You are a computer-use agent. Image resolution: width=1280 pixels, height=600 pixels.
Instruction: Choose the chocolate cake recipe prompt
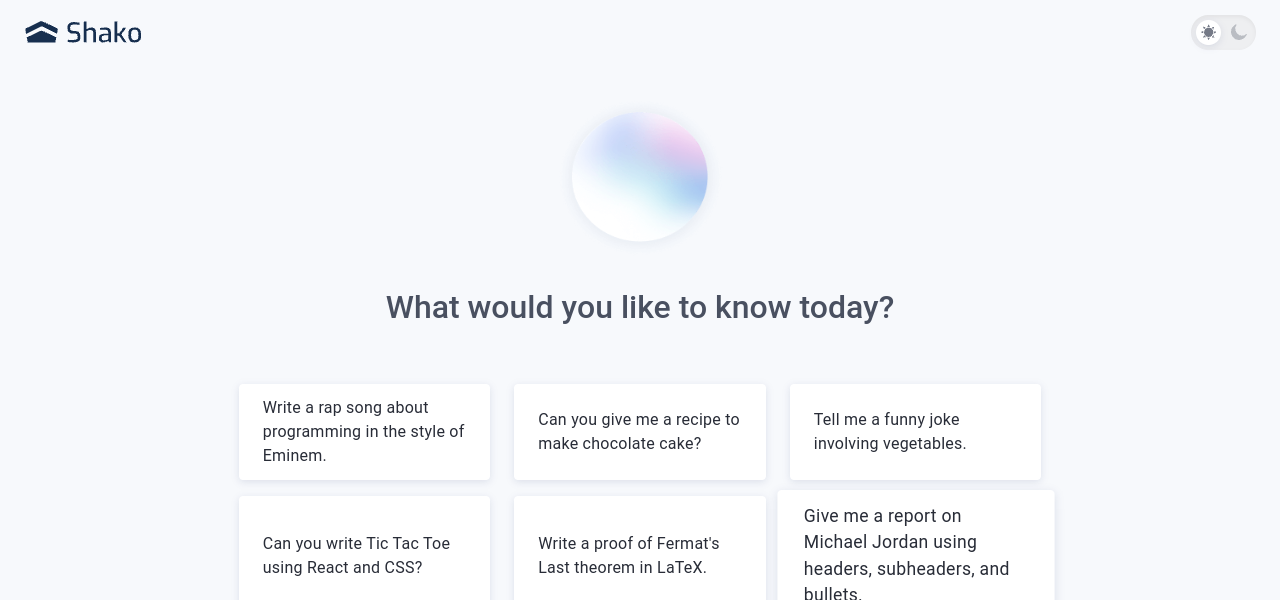click(x=640, y=432)
